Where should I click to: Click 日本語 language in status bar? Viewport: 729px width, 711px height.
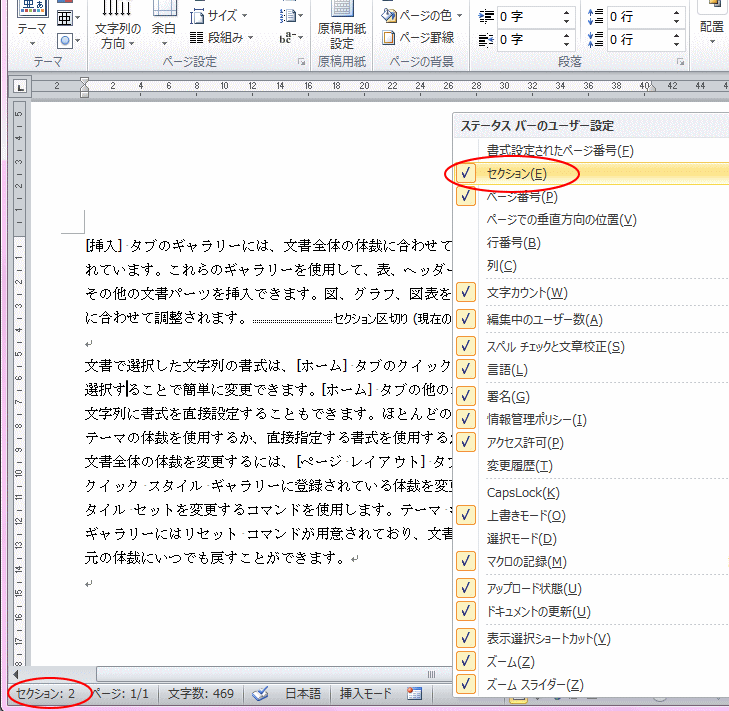(x=303, y=694)
